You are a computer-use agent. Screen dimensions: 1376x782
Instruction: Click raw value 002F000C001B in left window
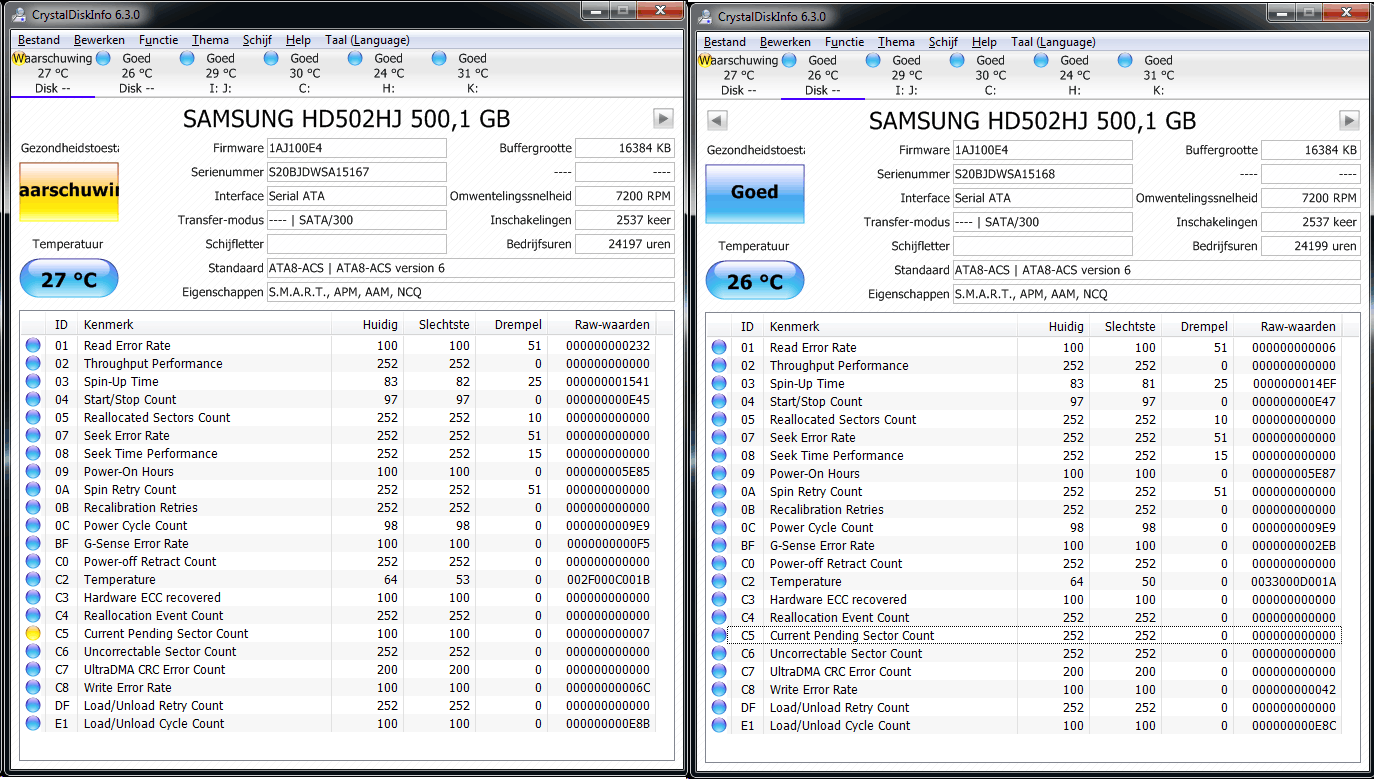point(607,580)
